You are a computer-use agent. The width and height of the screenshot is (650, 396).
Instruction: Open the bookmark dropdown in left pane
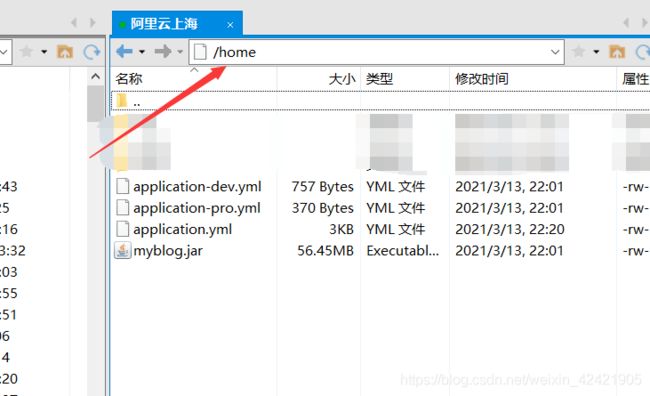(44, 52)
